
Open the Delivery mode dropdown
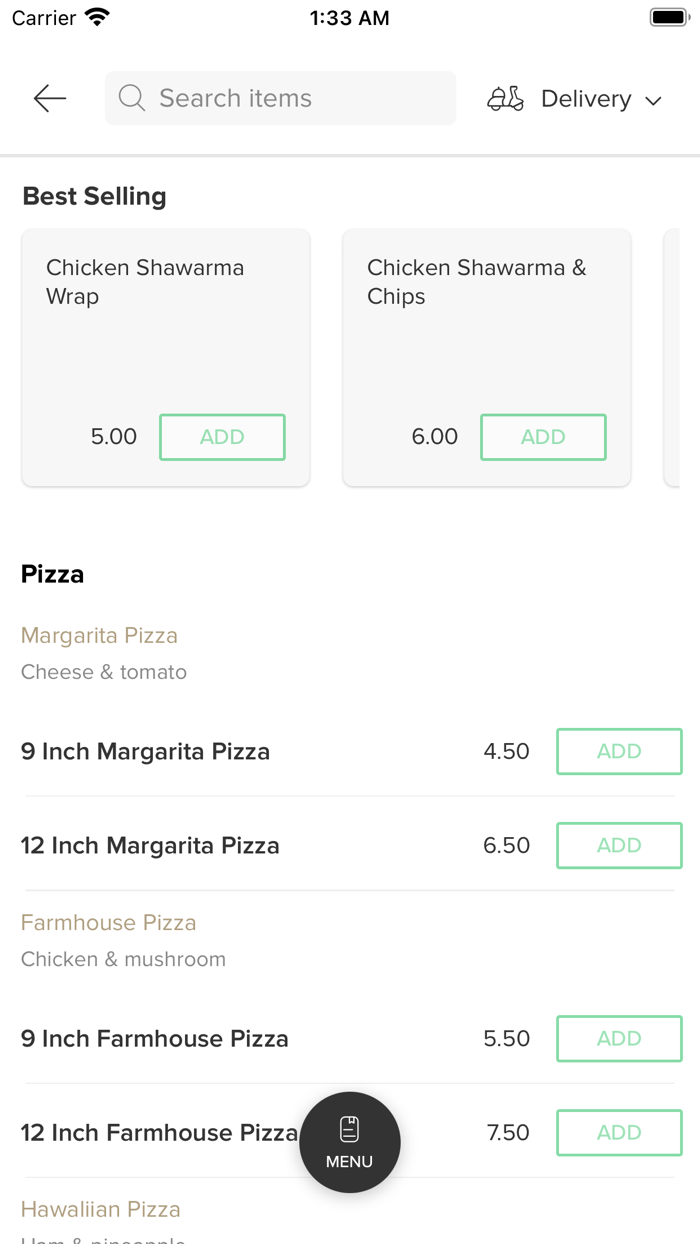575,99
